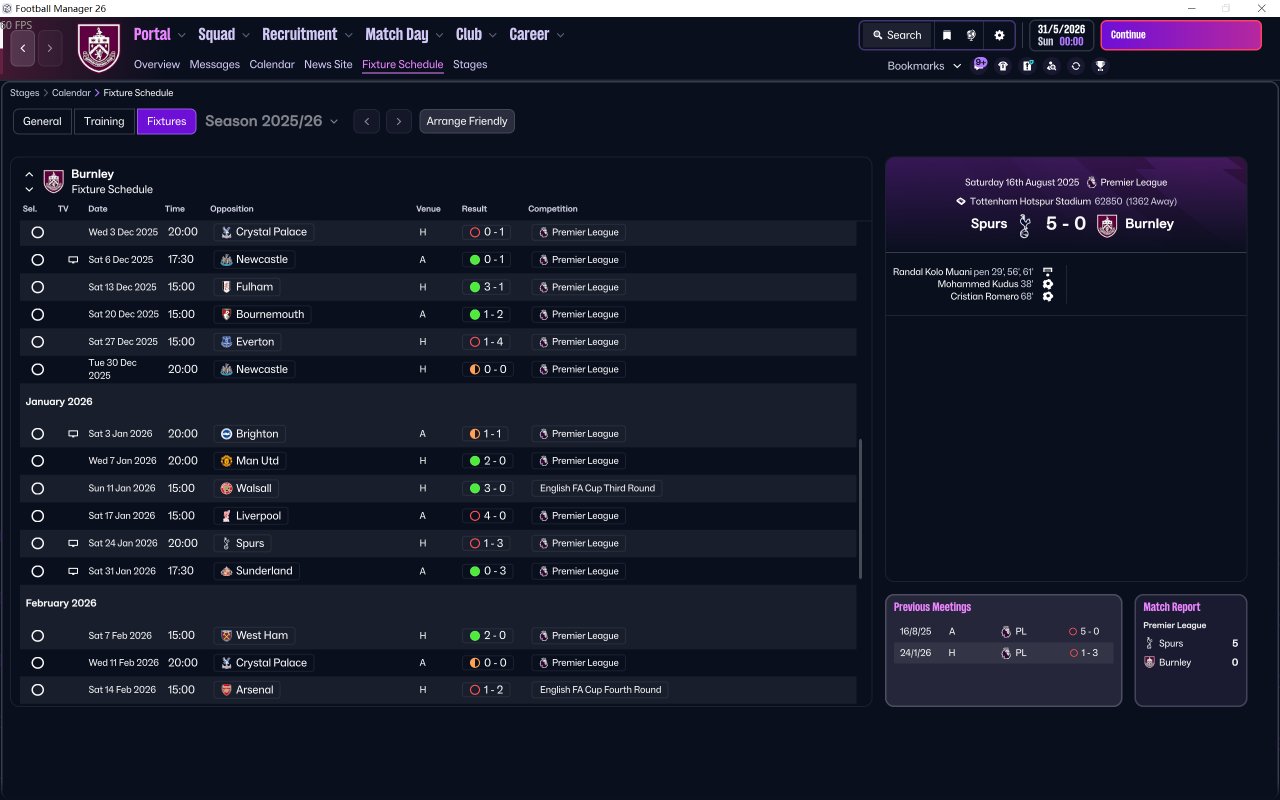Select the West Ham fixture radio button
This screenshot has width=1280, height=800.
point(38,636)
